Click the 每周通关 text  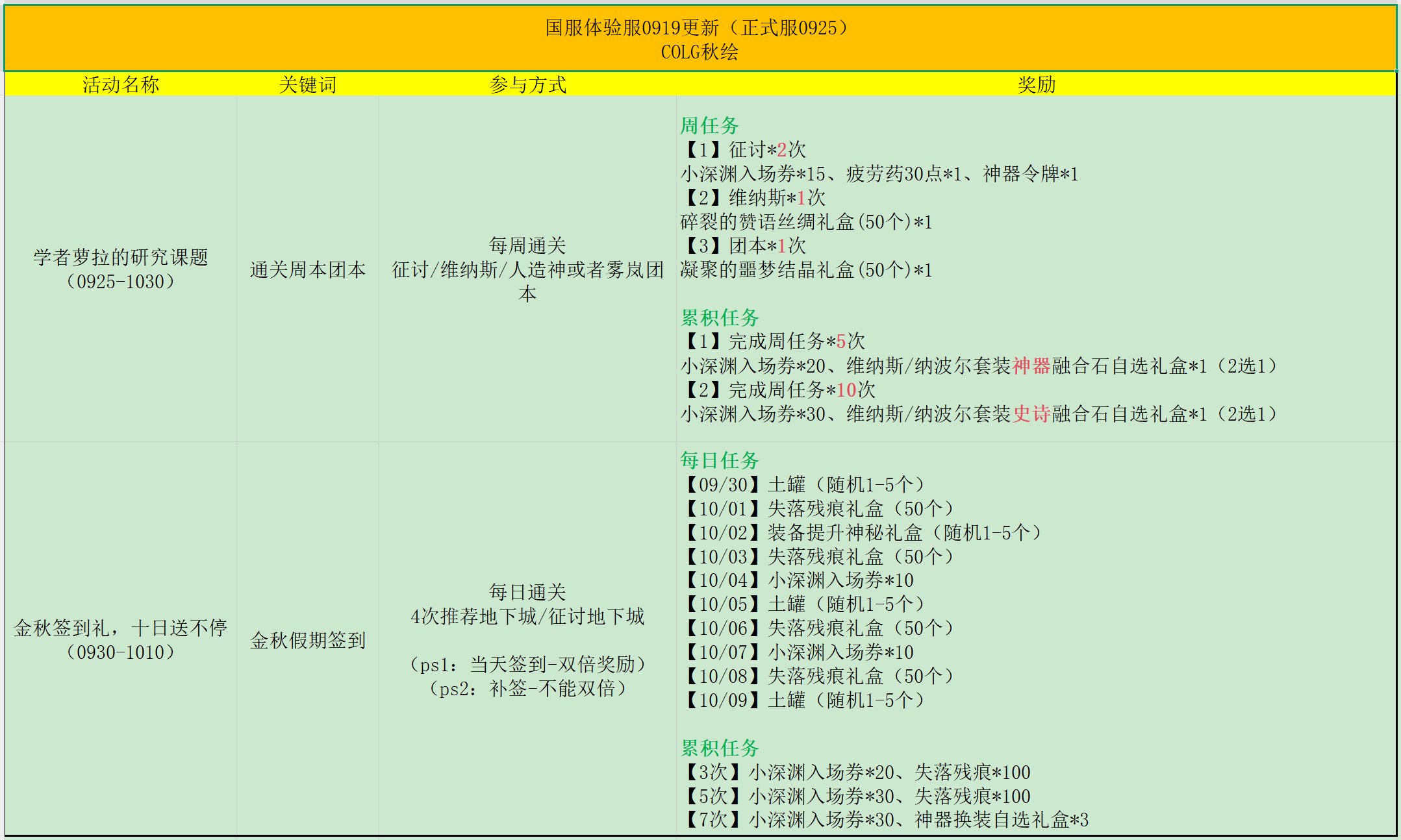point(527,245)
